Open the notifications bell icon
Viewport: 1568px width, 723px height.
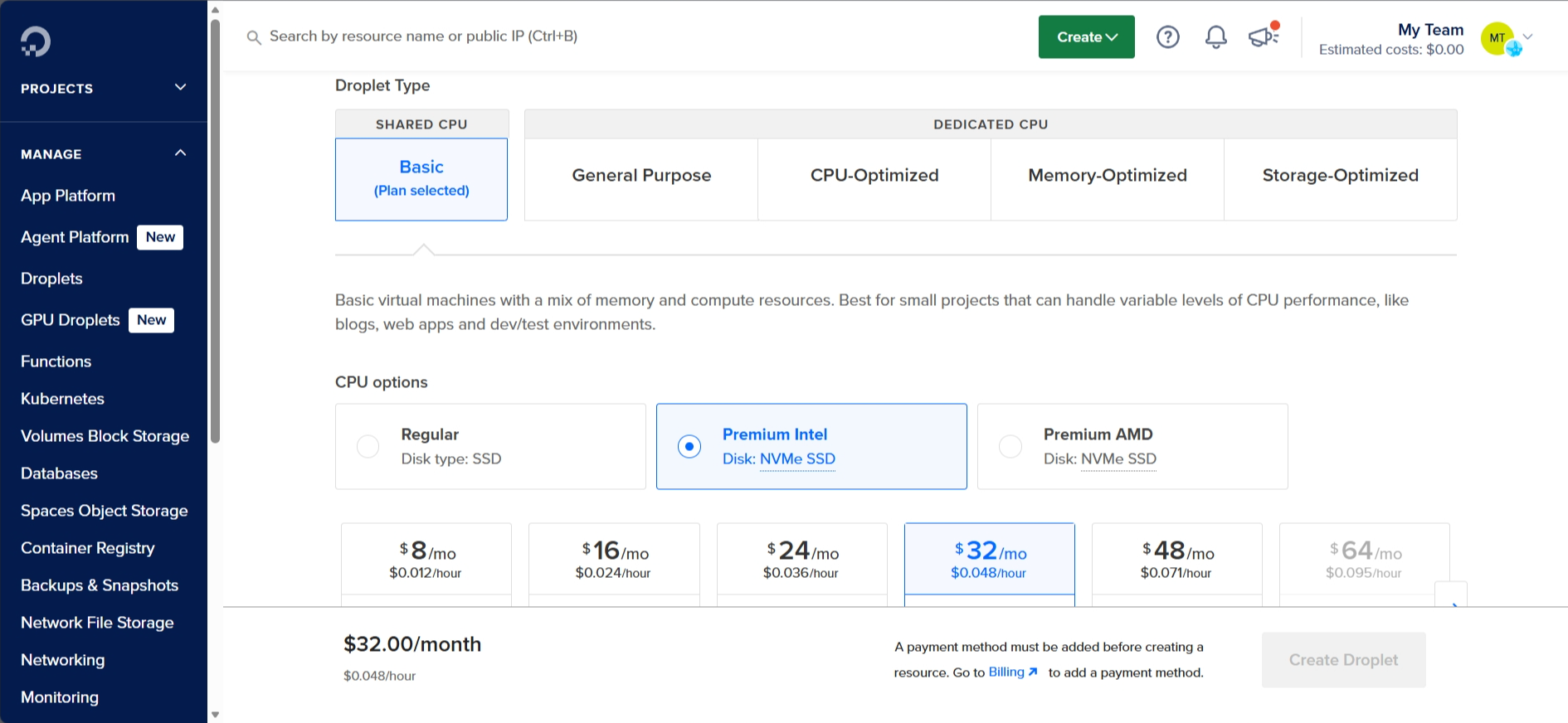(1216, 36)
